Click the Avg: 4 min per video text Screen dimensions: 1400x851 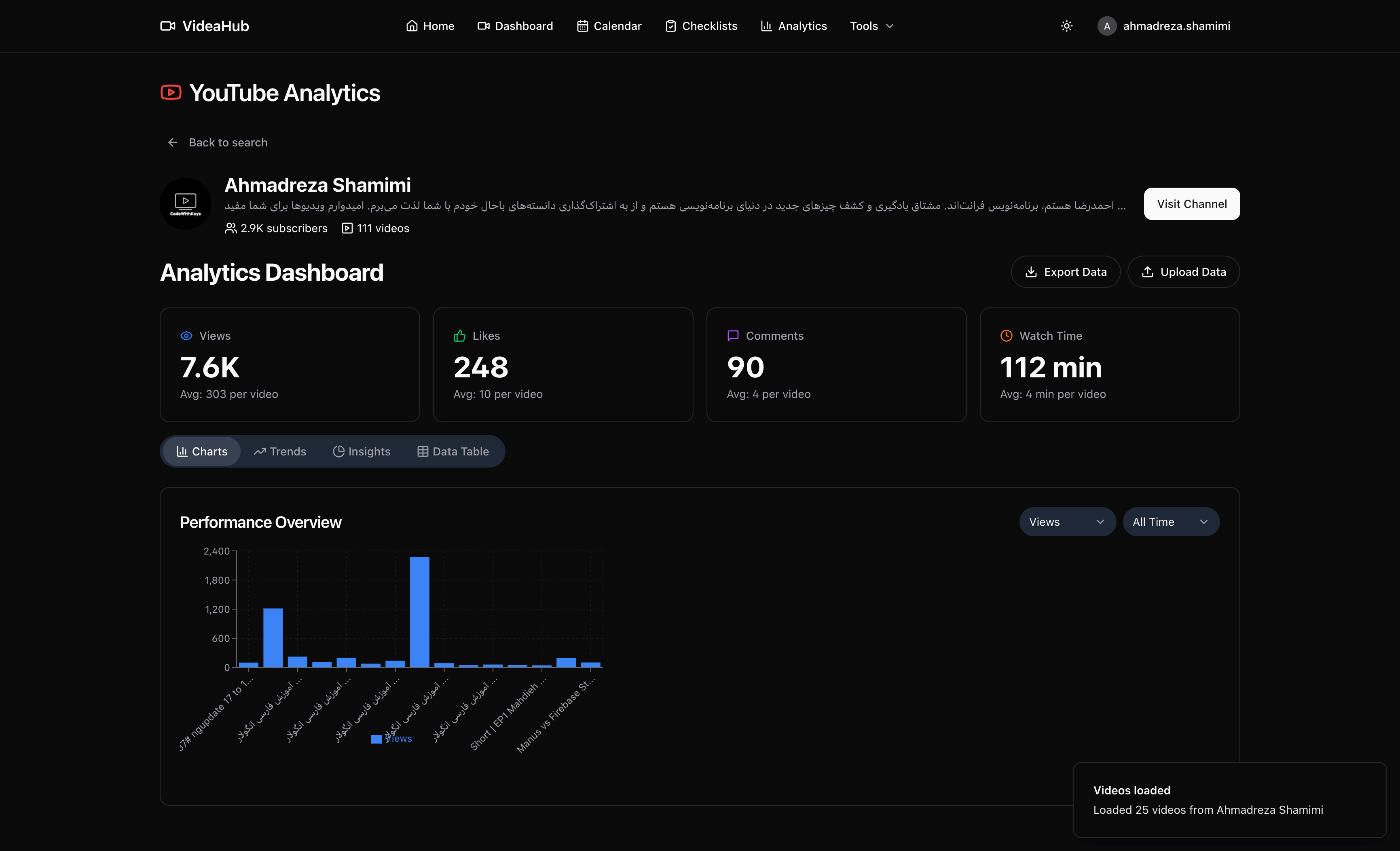click(x=1053, y=394)
